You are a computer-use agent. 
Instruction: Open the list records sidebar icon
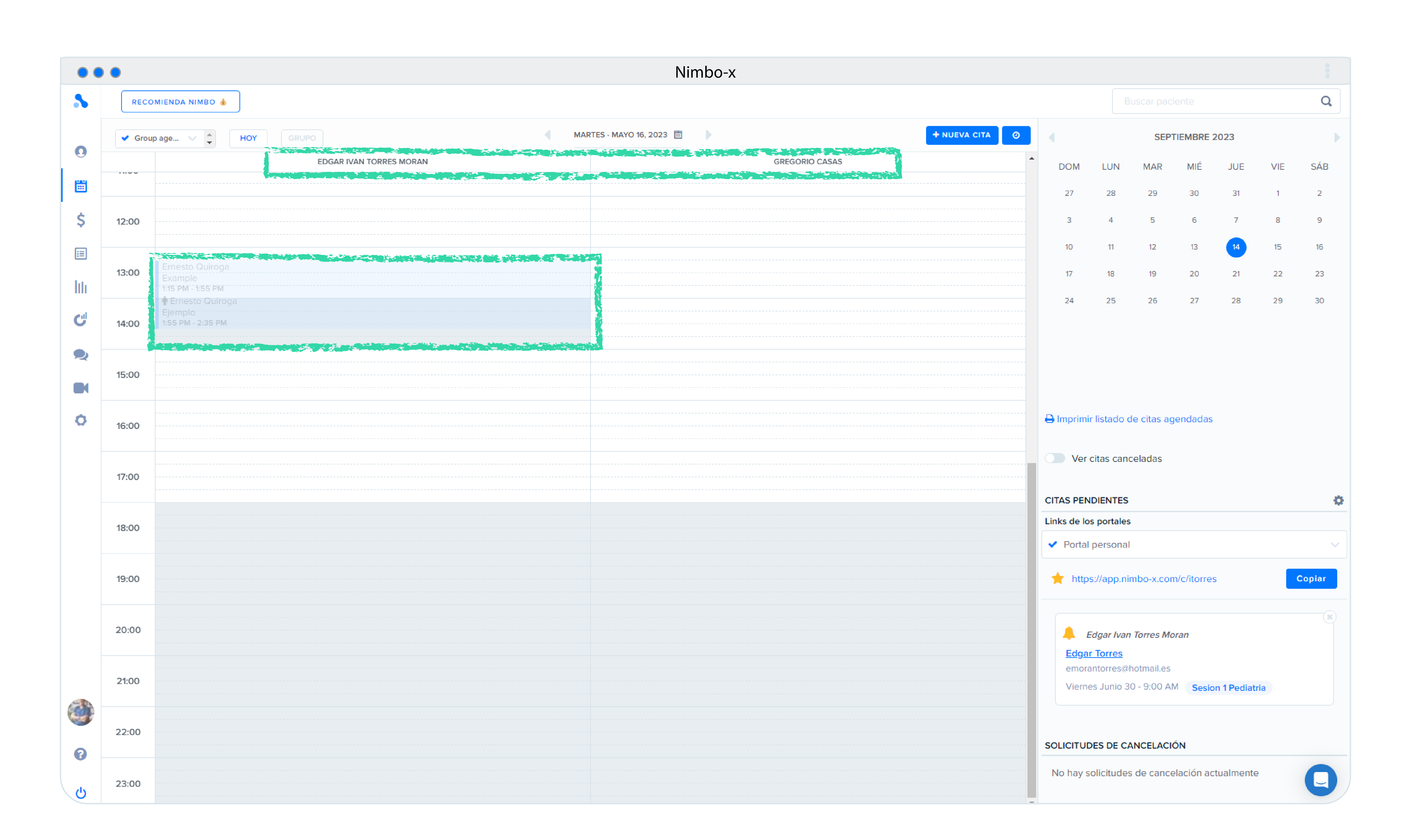point(81,254)
